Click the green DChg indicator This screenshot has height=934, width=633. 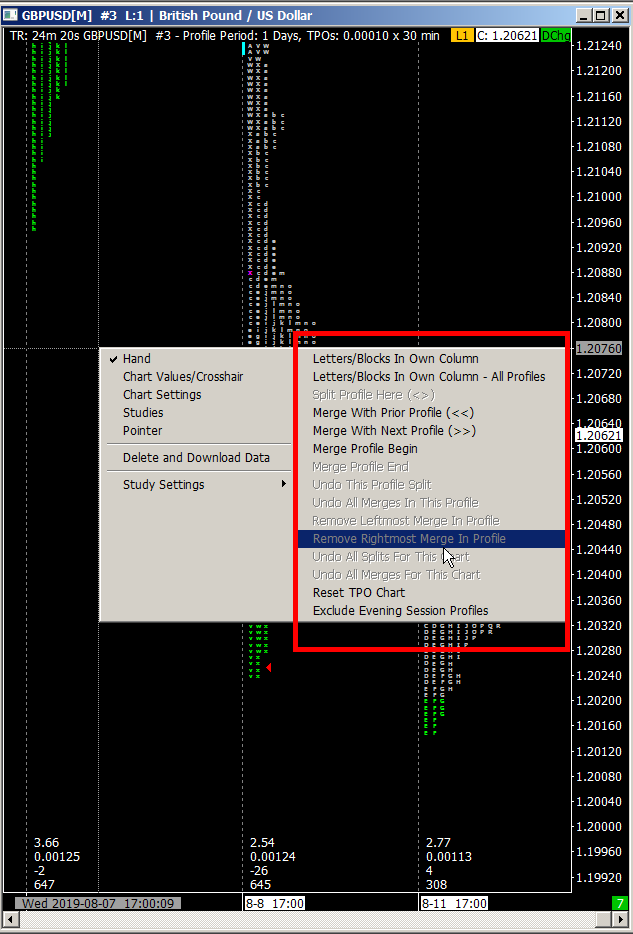[555, 36]
